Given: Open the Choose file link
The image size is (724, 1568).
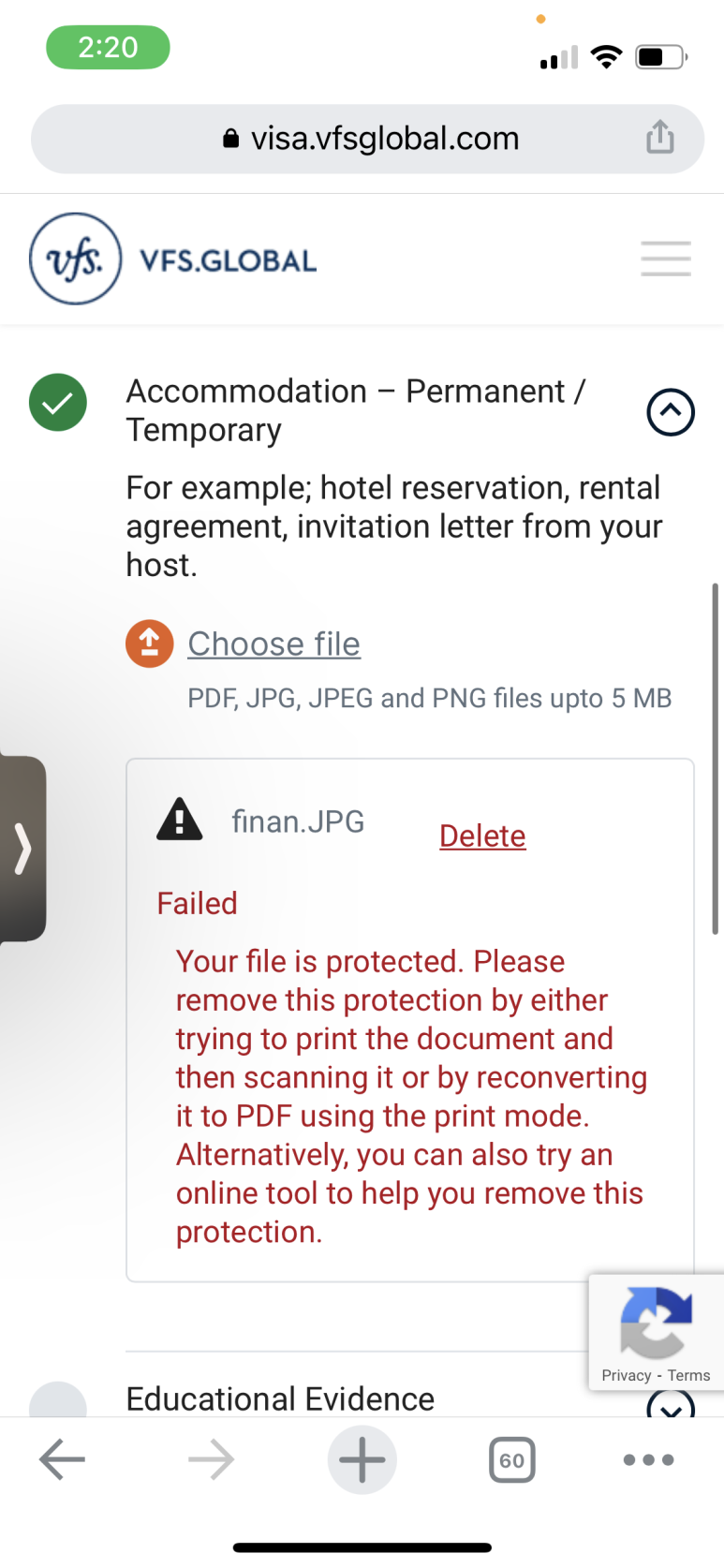Looking at the screenshot, I should point(273,643).
